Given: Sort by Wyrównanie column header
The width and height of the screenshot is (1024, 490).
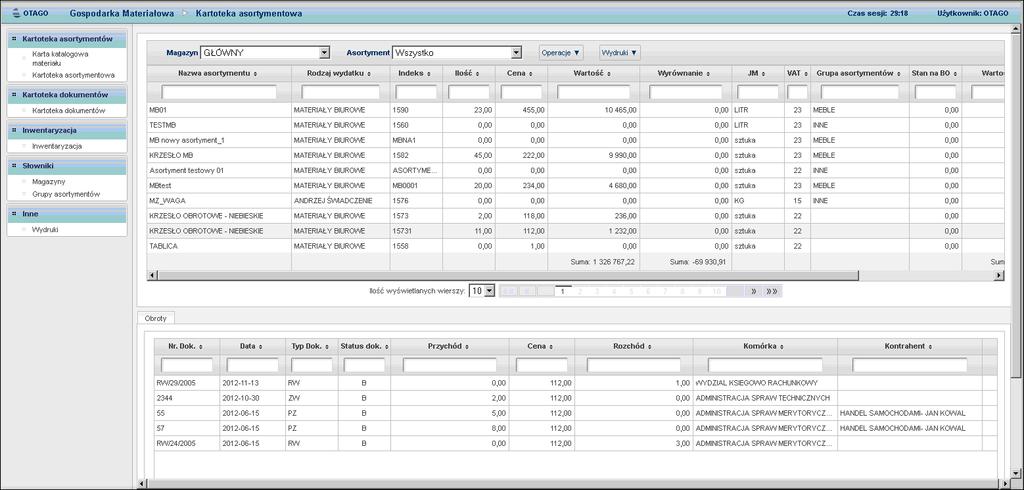Looking at the screenshot, I should pyautogui.click(x=686, y=73).
